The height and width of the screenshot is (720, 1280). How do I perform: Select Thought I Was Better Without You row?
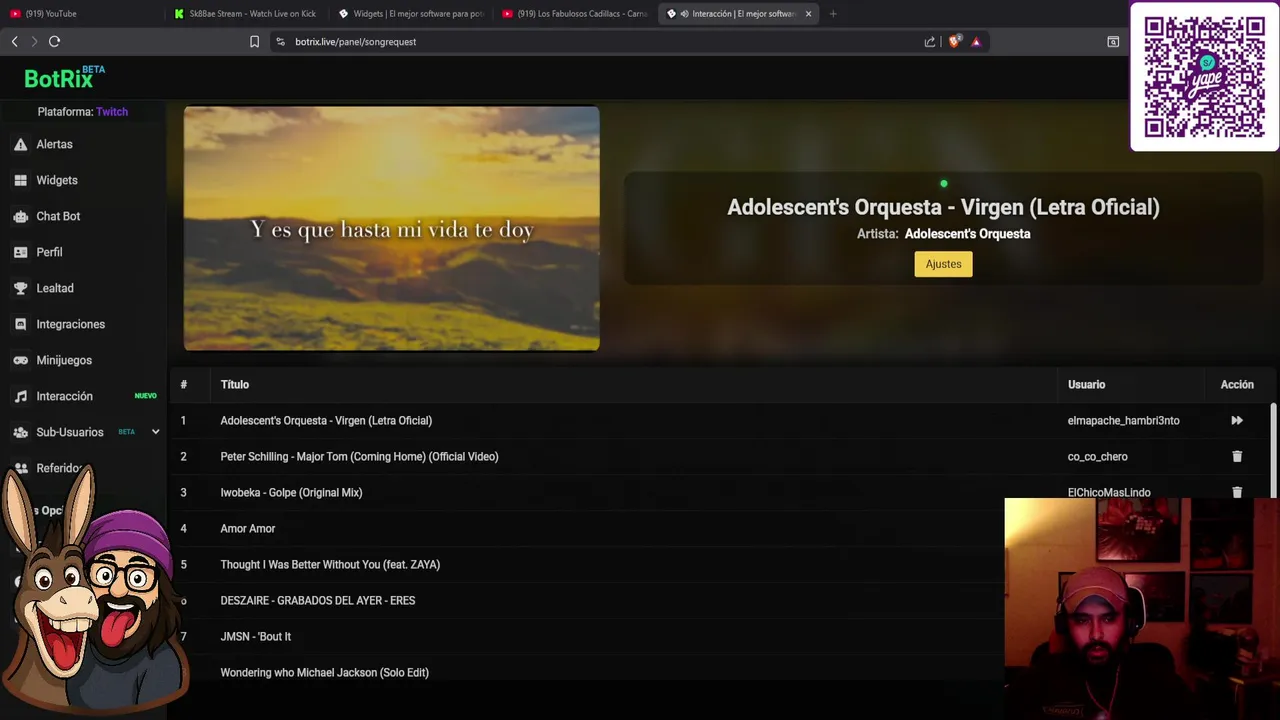tap(587, 565)
